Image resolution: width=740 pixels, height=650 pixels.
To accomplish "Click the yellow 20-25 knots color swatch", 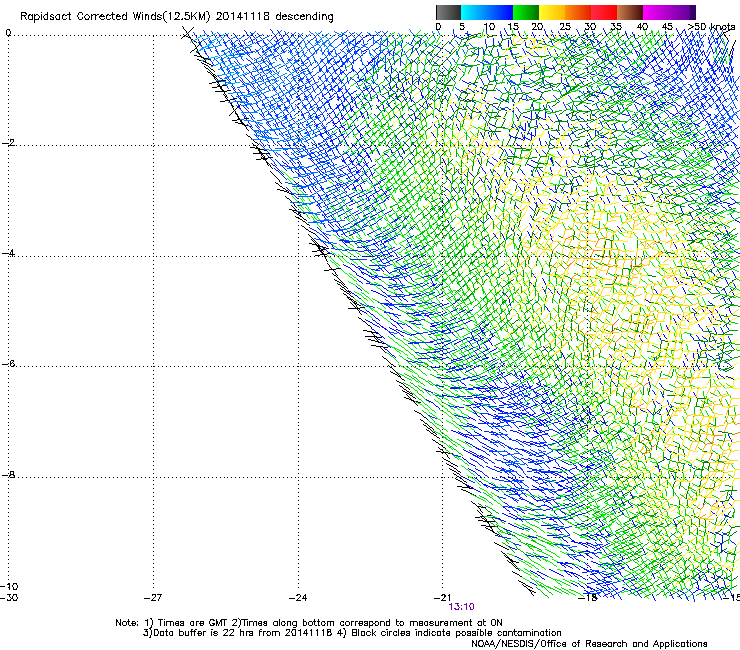I will (x=552, y=12).
